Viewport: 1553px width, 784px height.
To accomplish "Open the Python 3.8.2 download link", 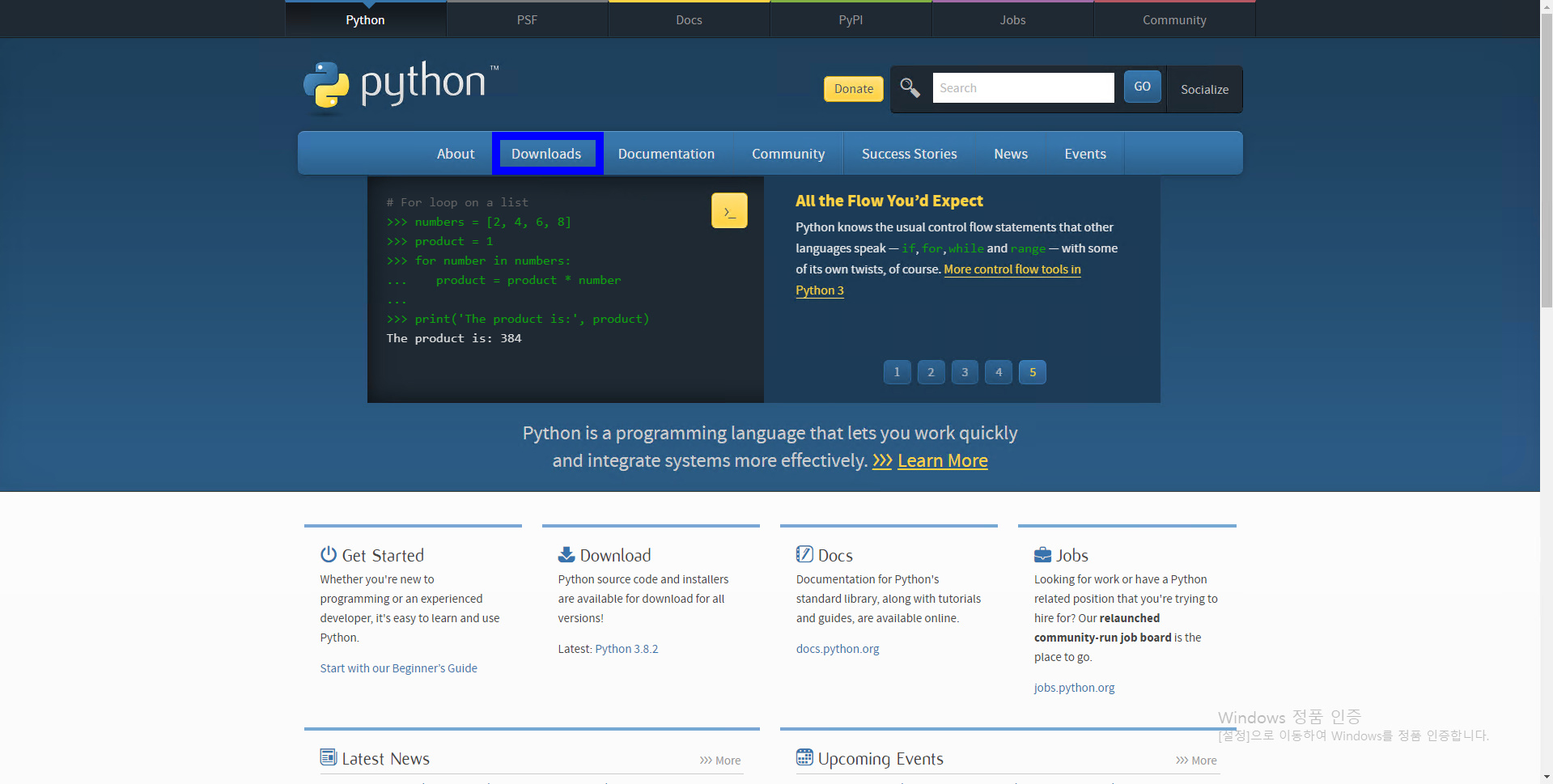I will [x=626, y=649].
